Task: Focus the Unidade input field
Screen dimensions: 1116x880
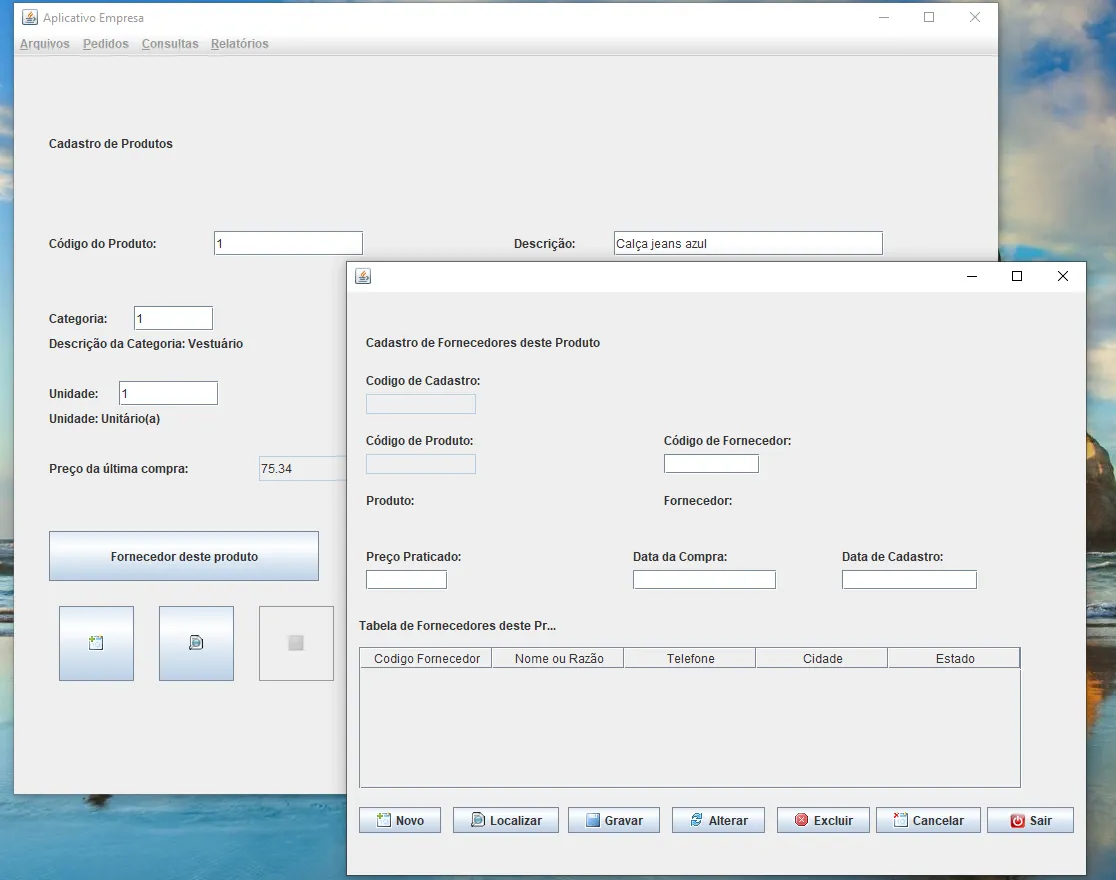Action: tap(168, 393)
